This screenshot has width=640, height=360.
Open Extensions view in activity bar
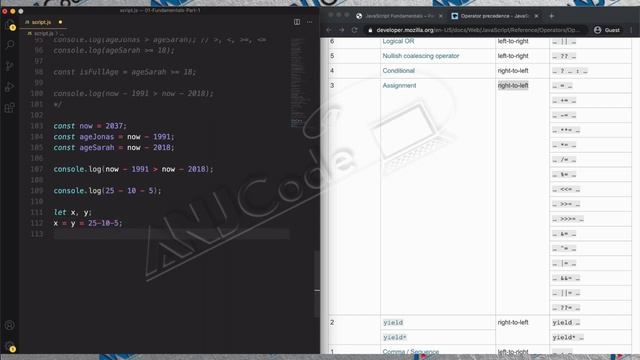click(10, 108)
